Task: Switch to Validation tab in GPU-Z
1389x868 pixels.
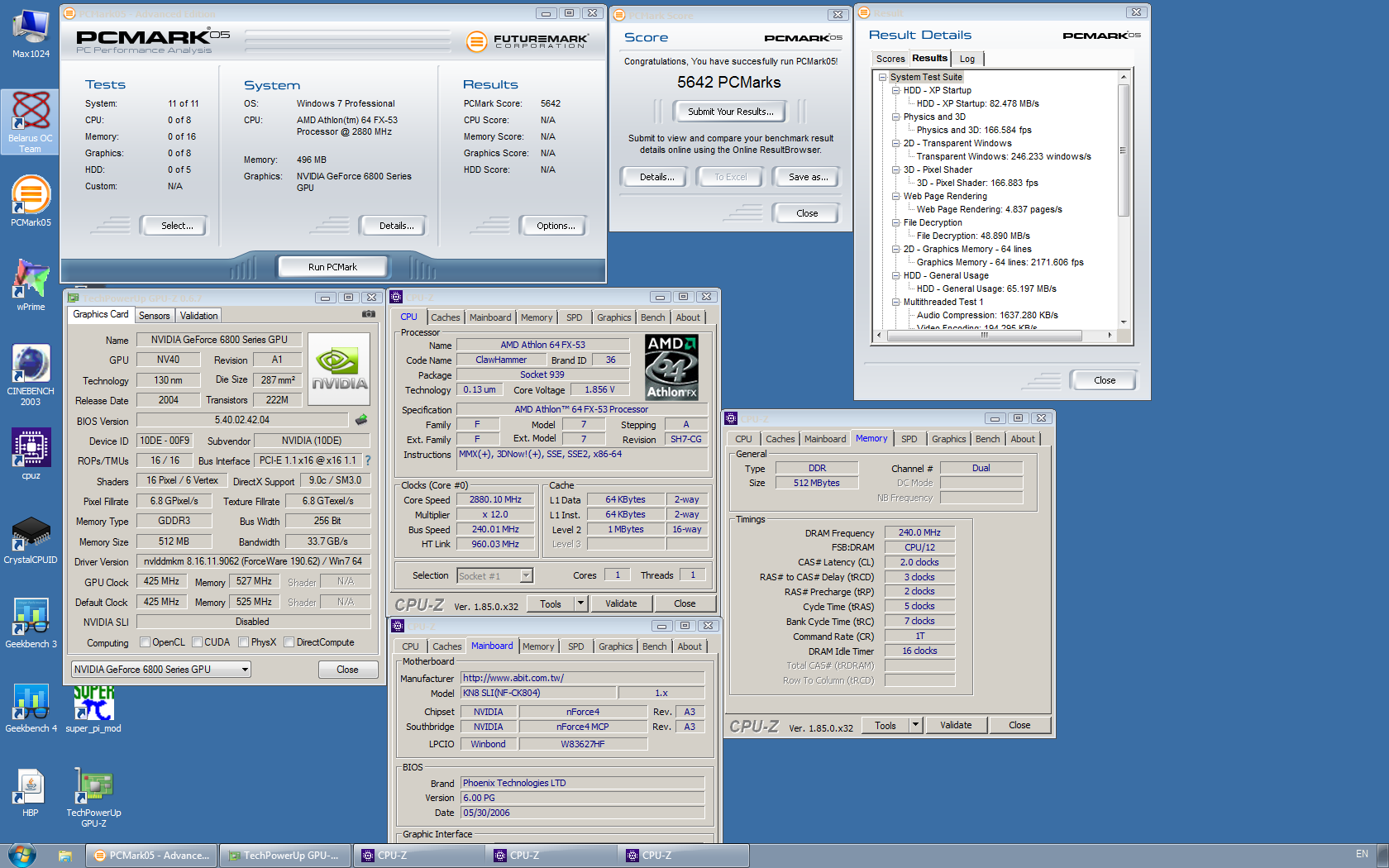Action: click(x=198, y=316)
